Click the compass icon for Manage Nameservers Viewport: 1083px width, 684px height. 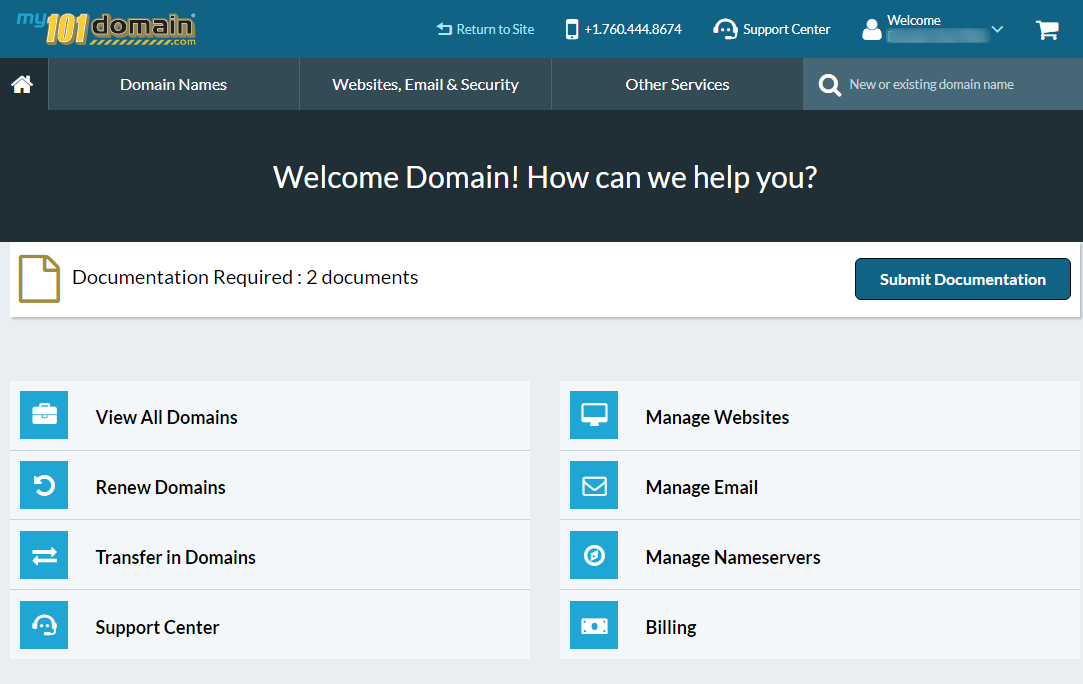tap(594, 555)
